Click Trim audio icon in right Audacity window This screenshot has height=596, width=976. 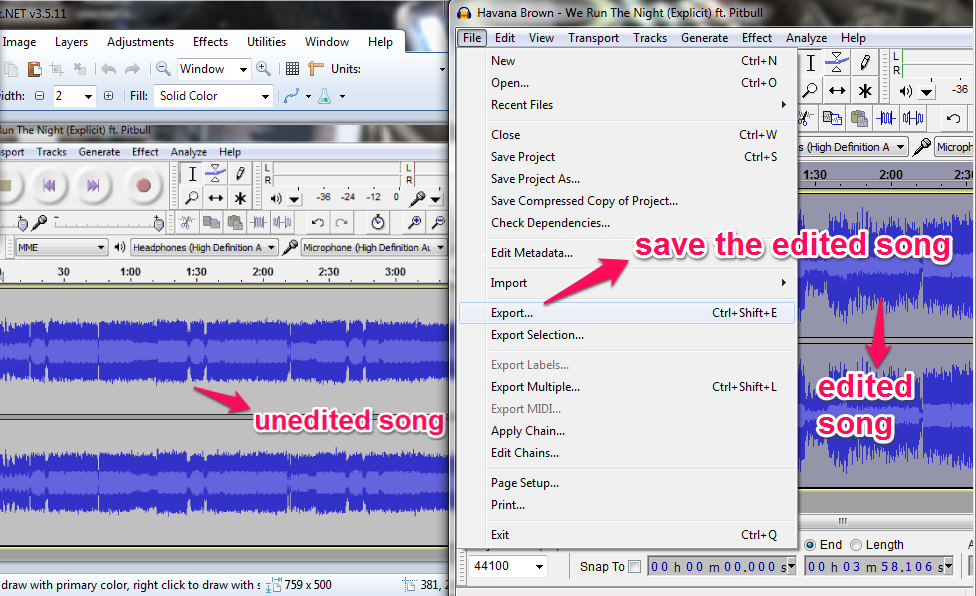[886, 118]
